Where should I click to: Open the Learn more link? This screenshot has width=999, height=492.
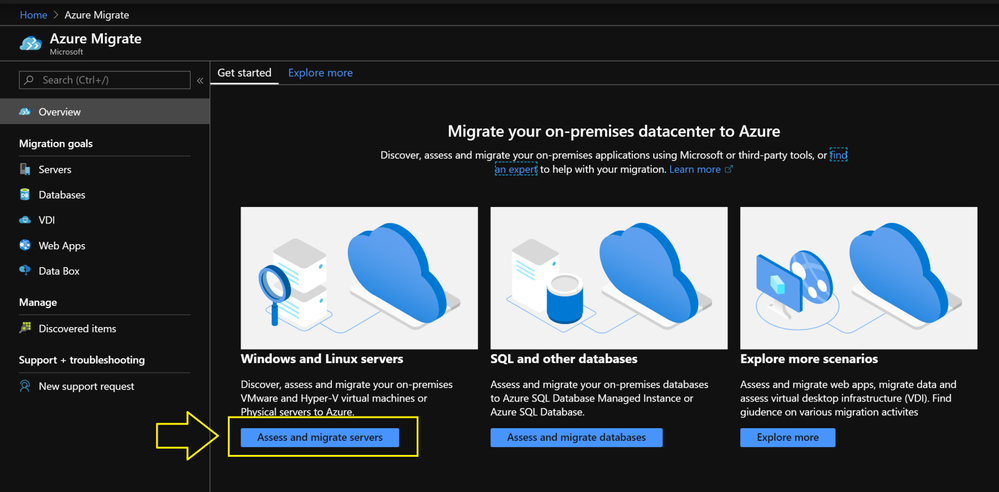click(x=694, y=170)
